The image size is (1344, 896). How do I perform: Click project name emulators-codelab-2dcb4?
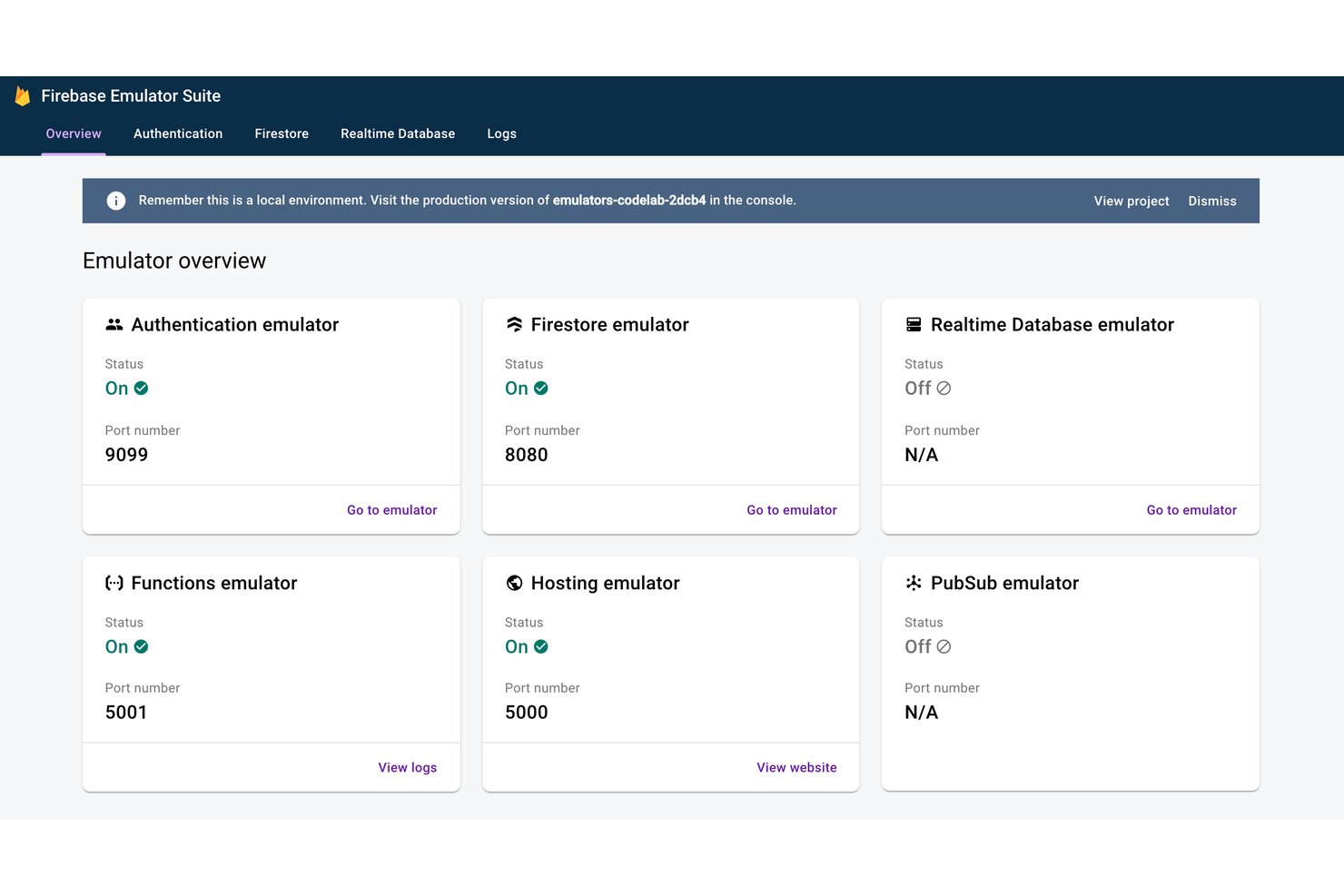click(629, 201)
